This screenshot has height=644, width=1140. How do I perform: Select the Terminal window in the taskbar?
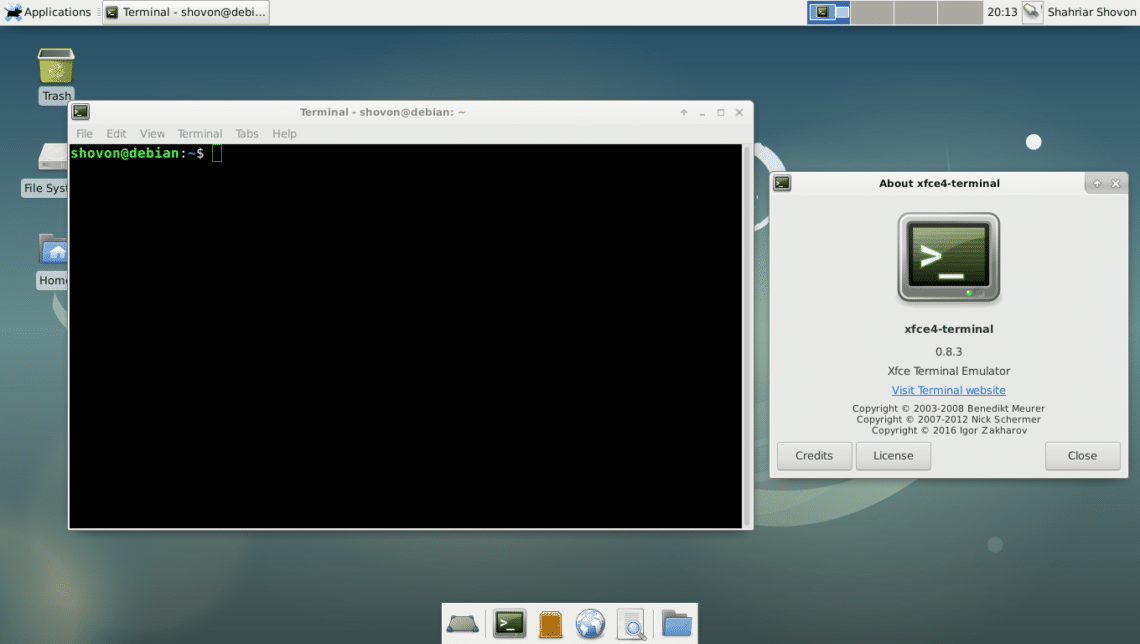(x=185, y=12)
